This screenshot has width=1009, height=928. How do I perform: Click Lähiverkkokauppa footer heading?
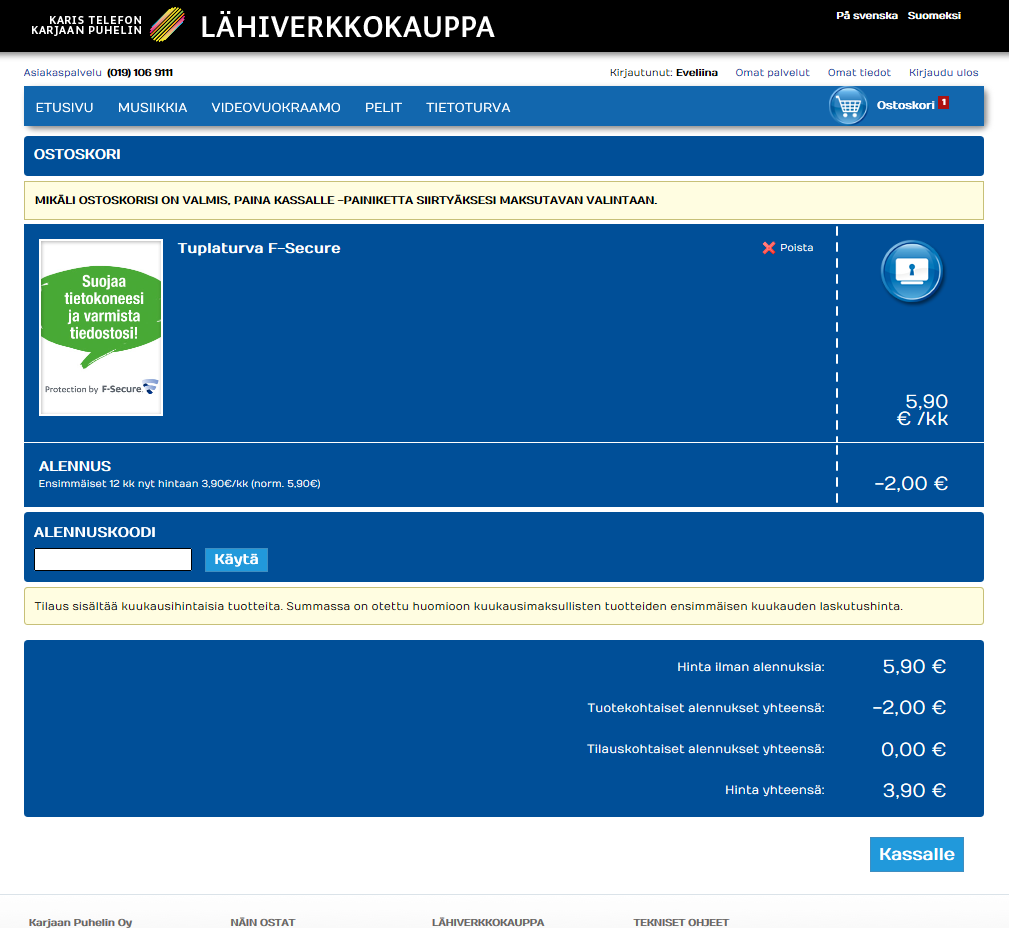pos(488,922)
